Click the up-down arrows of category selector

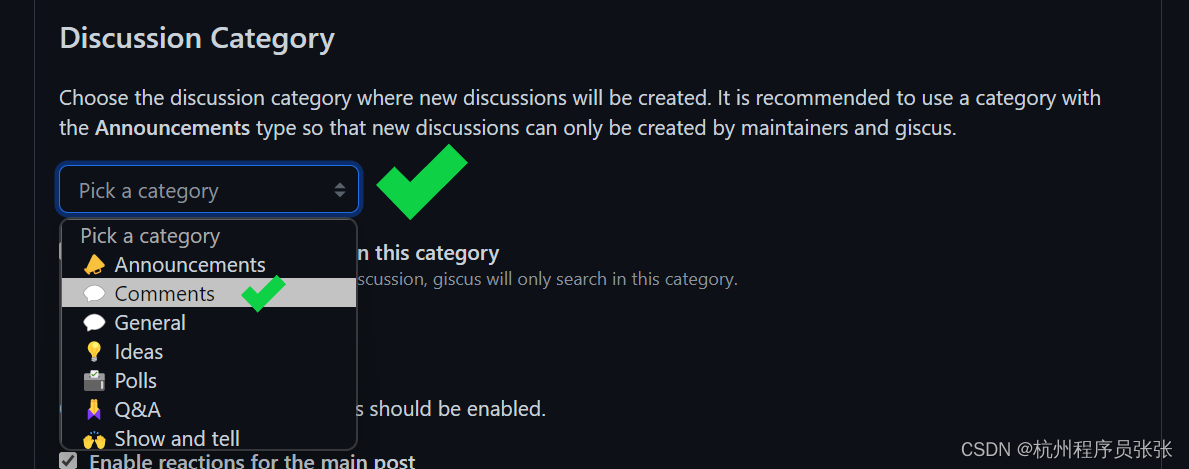pos(340,190)
